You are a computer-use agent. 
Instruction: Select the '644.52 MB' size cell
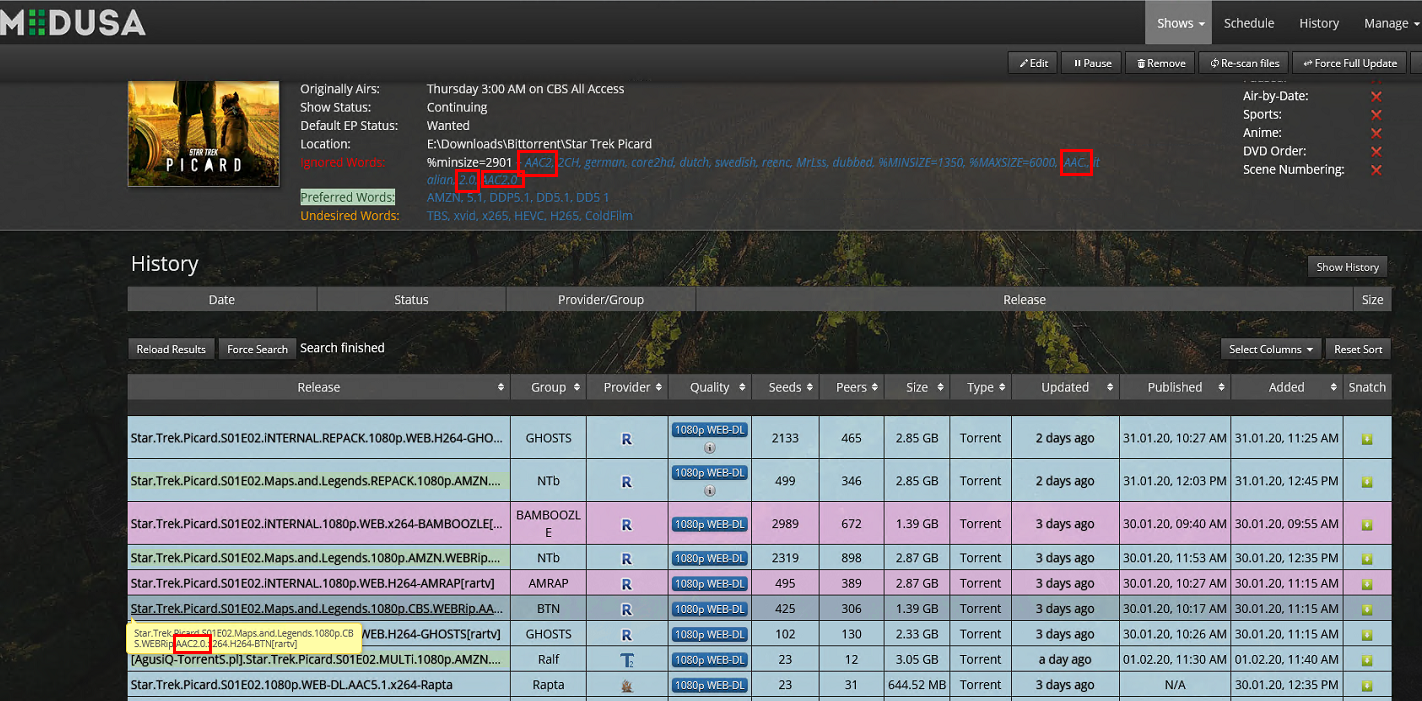[x=917, y=685]
